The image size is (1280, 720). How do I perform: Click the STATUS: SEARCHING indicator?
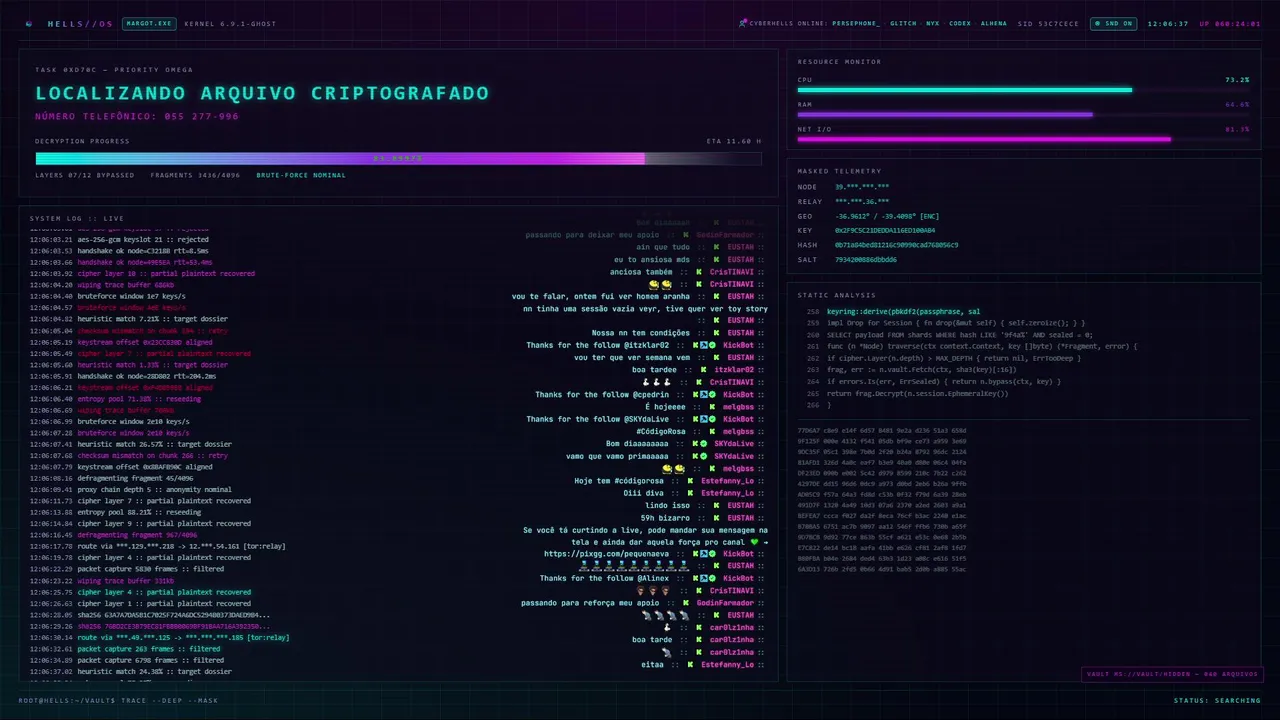click(1217, 700)
